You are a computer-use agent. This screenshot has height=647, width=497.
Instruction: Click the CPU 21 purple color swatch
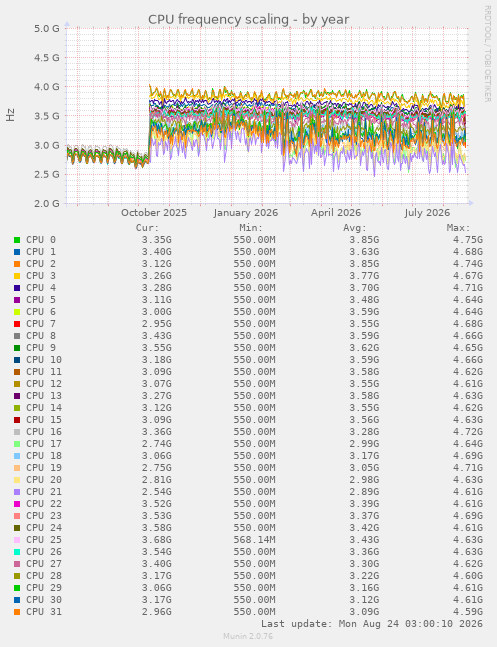coord(17,491)
